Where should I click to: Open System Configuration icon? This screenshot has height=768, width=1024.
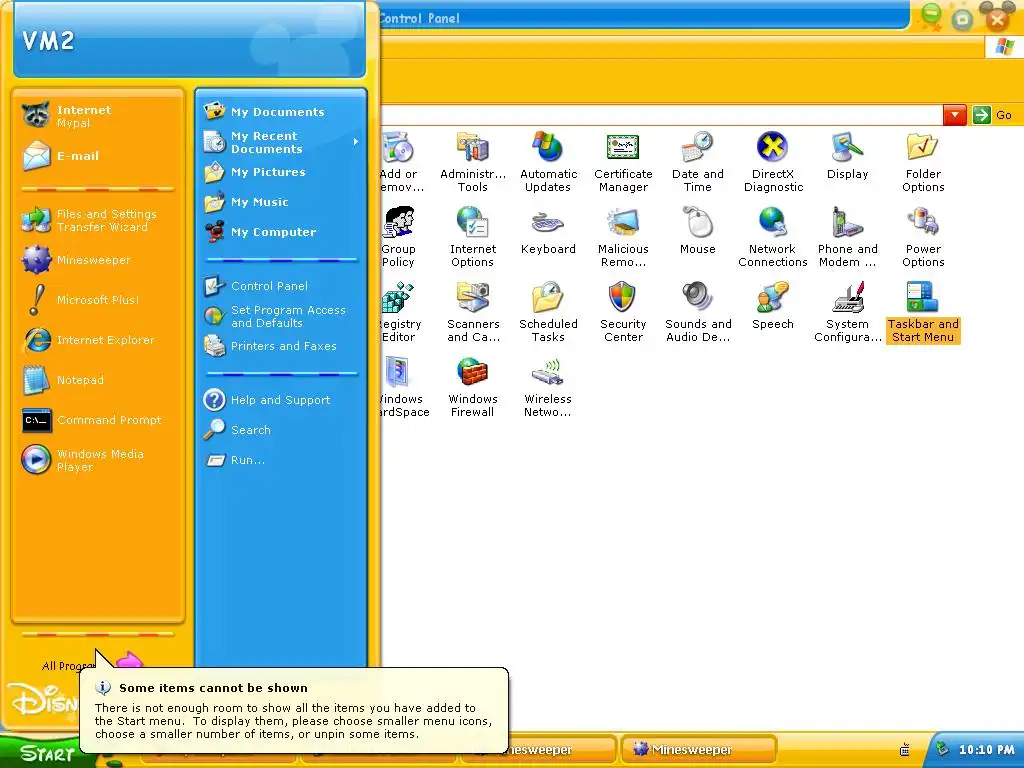pyautogui.click(x=848, y=312)
